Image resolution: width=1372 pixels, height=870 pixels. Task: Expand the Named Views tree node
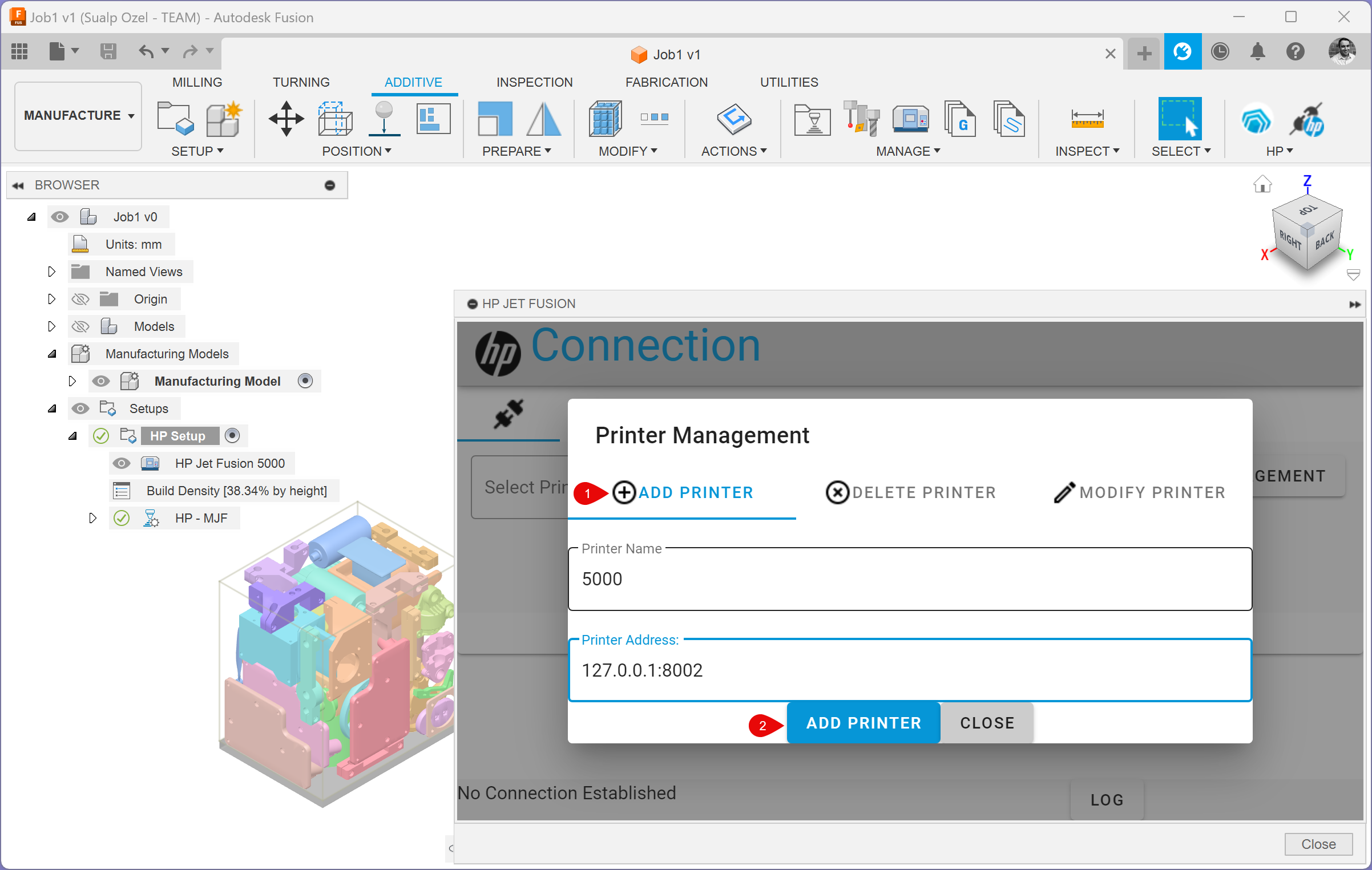tap(51, 272)
